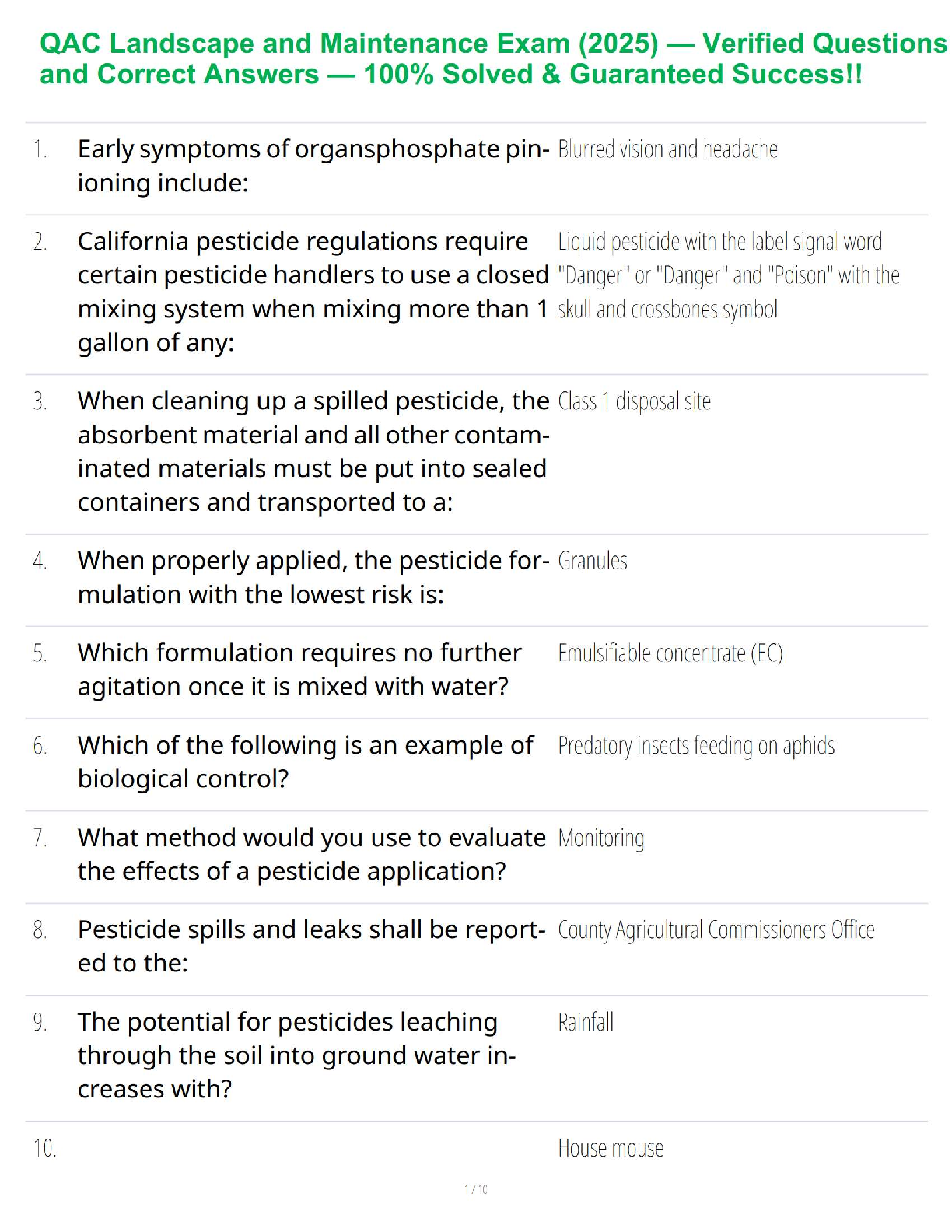Viewport: 952px width, 1232px height.
Task: Select the answer about "Danger" signal word
Action: pos(728,275)
